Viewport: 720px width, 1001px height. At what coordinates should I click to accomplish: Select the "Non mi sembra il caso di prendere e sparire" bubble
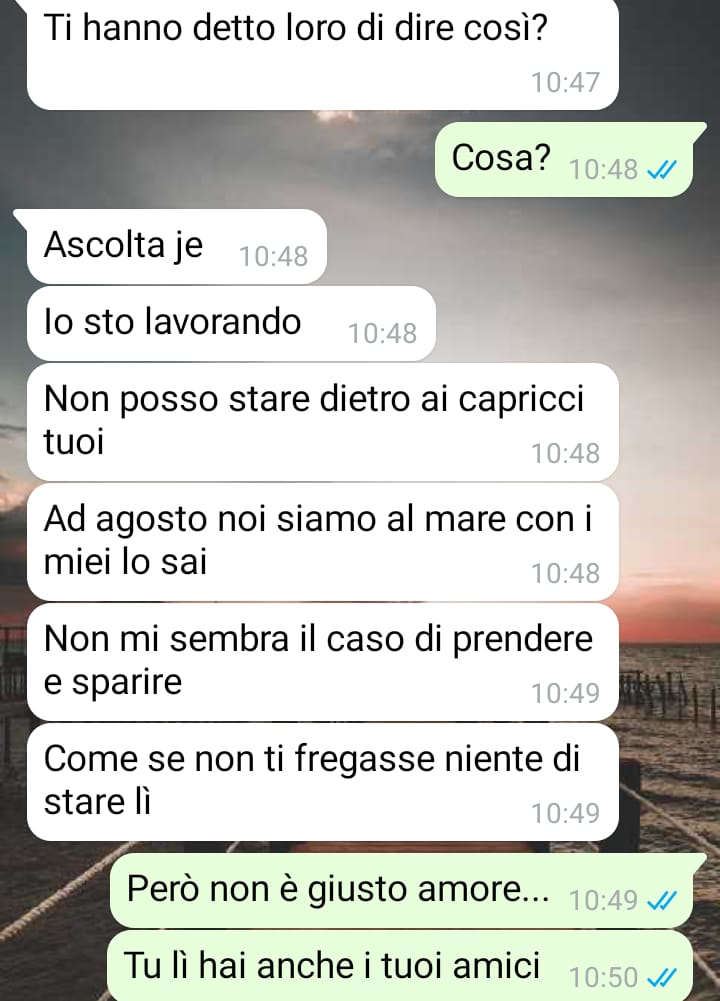(323, 662)
